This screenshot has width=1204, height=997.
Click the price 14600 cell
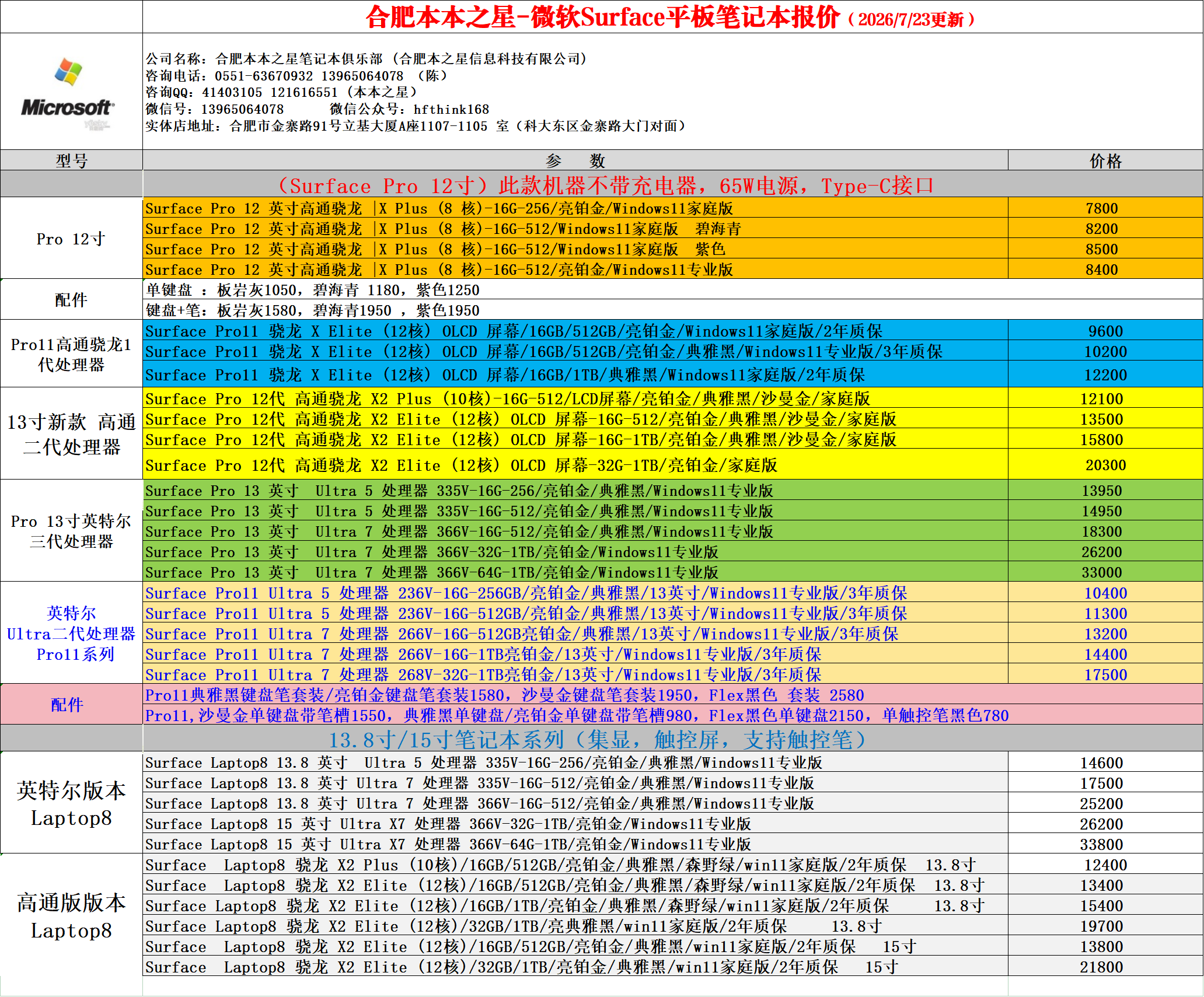1105,762
